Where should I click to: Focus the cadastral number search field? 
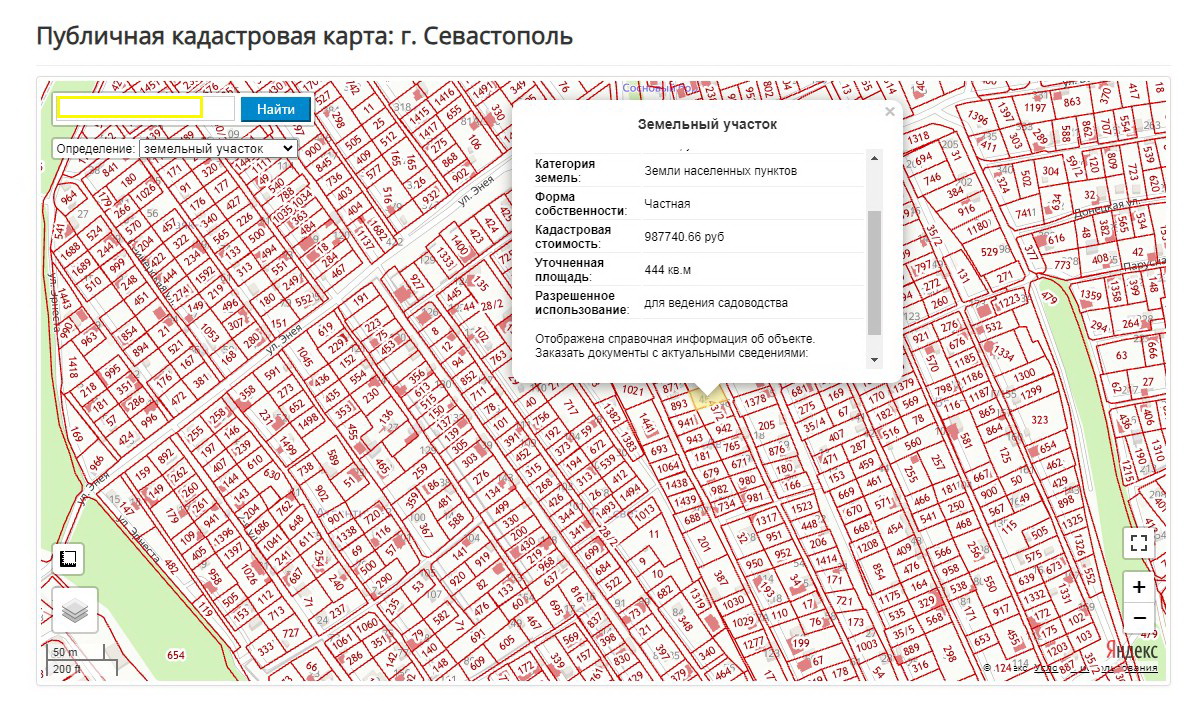[x=130, y=108]
